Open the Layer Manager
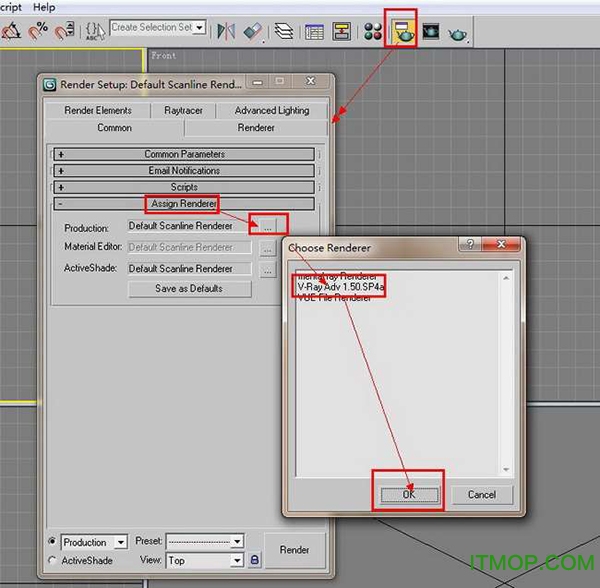This screenshot has width=600, height=588. (x=284, y=31)
